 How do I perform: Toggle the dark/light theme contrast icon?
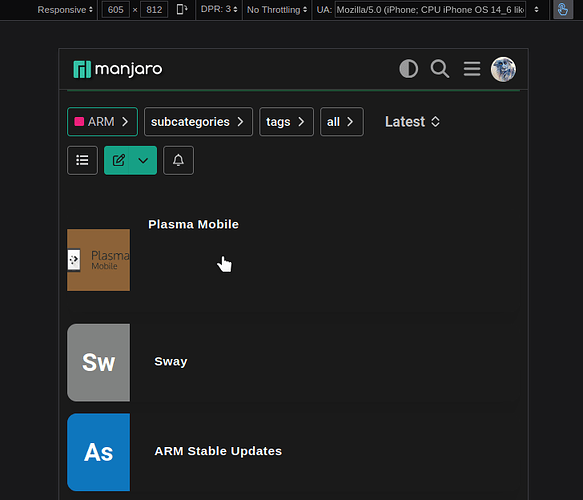(408, 69)
